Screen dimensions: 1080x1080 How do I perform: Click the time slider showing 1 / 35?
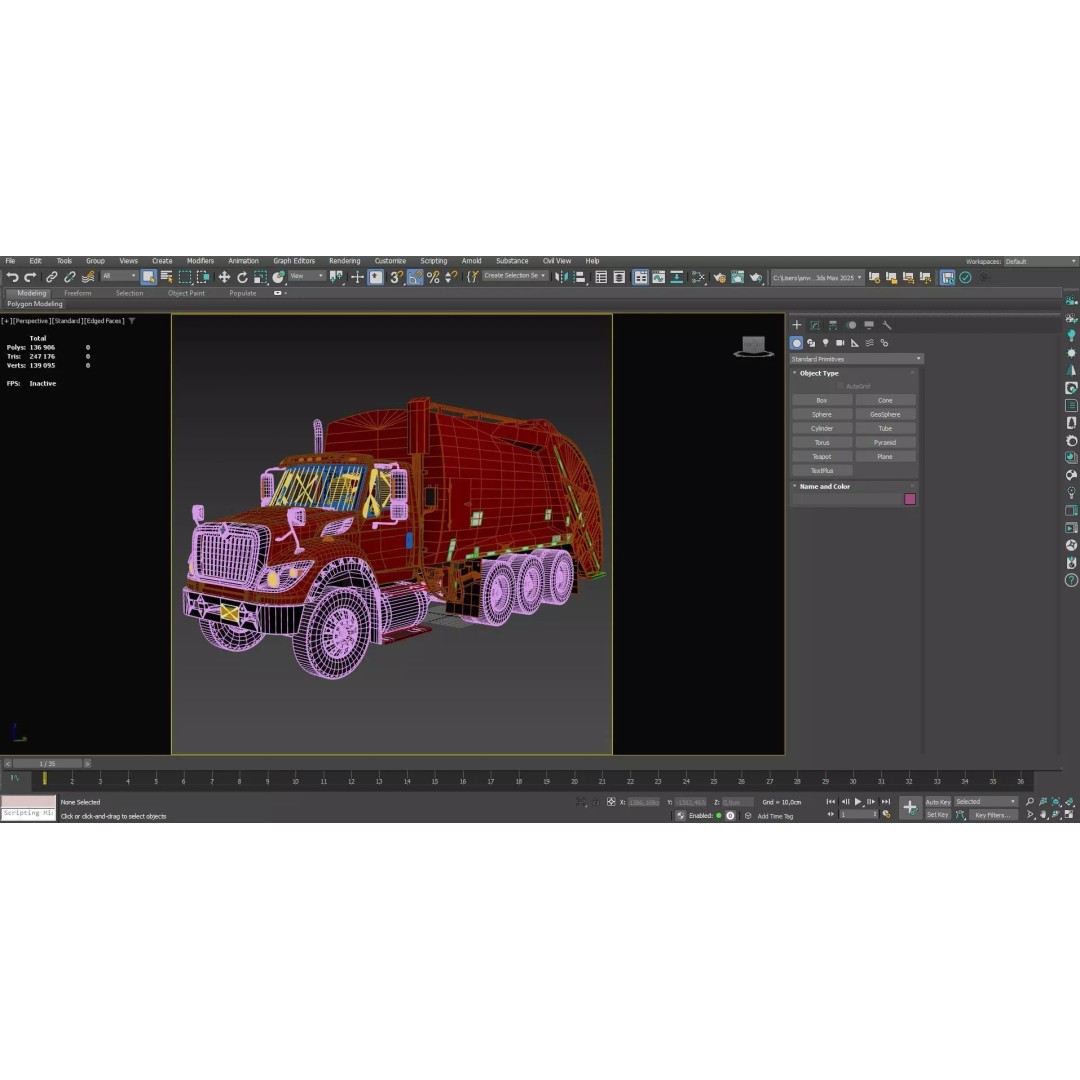point(48,763)
